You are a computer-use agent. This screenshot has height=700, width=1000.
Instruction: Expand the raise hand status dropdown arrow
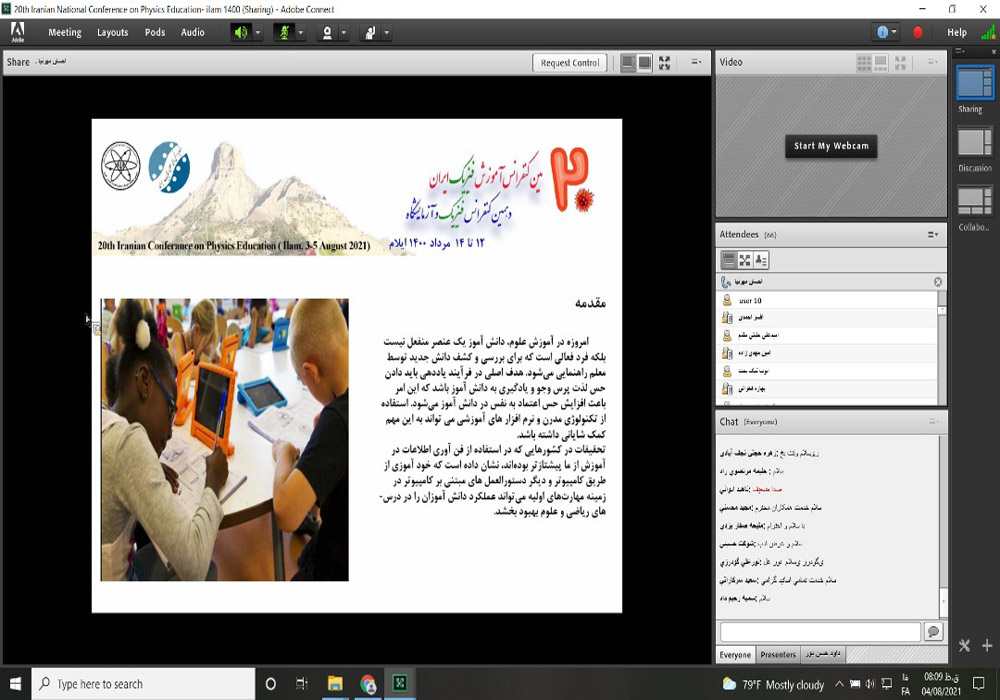[x=386, y=32]
